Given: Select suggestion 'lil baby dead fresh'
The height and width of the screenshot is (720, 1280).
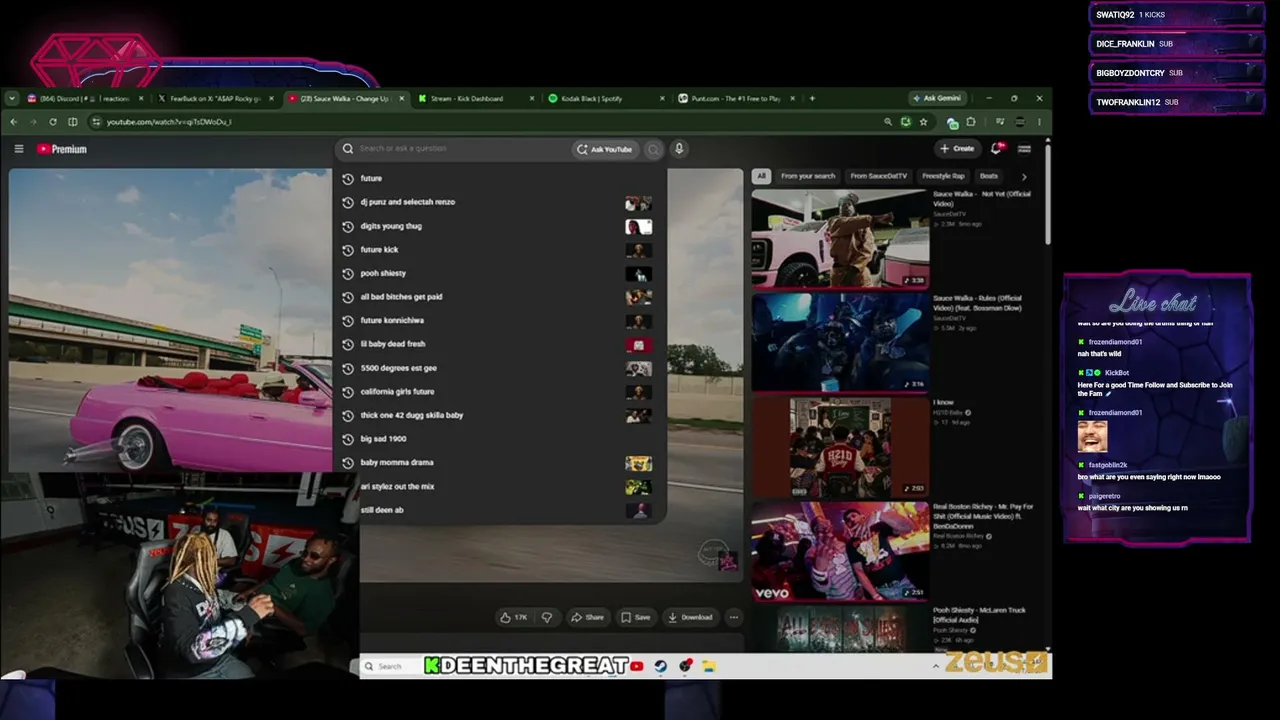Looking at the screenshot, I should [500, 344].
